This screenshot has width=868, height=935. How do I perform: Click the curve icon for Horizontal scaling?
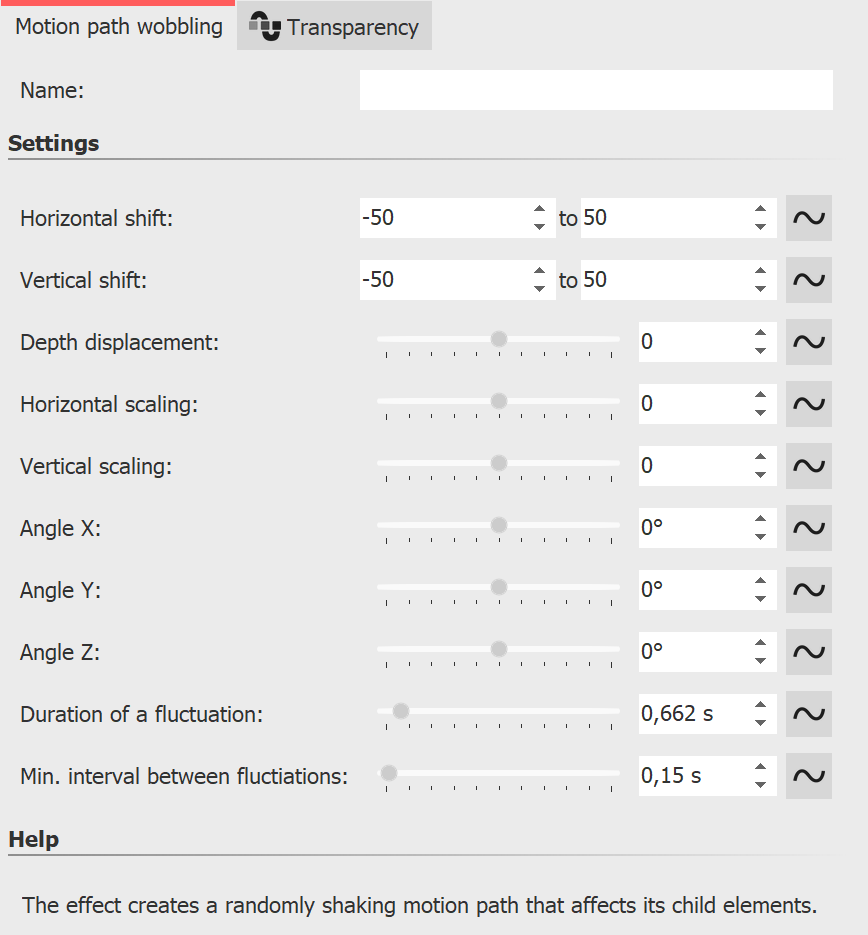coord(808,404)
